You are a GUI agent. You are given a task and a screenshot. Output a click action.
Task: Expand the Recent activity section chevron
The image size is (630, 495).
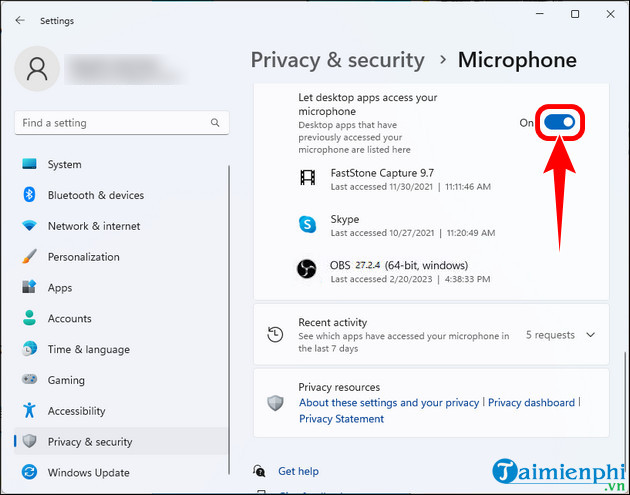pos(590,335)
